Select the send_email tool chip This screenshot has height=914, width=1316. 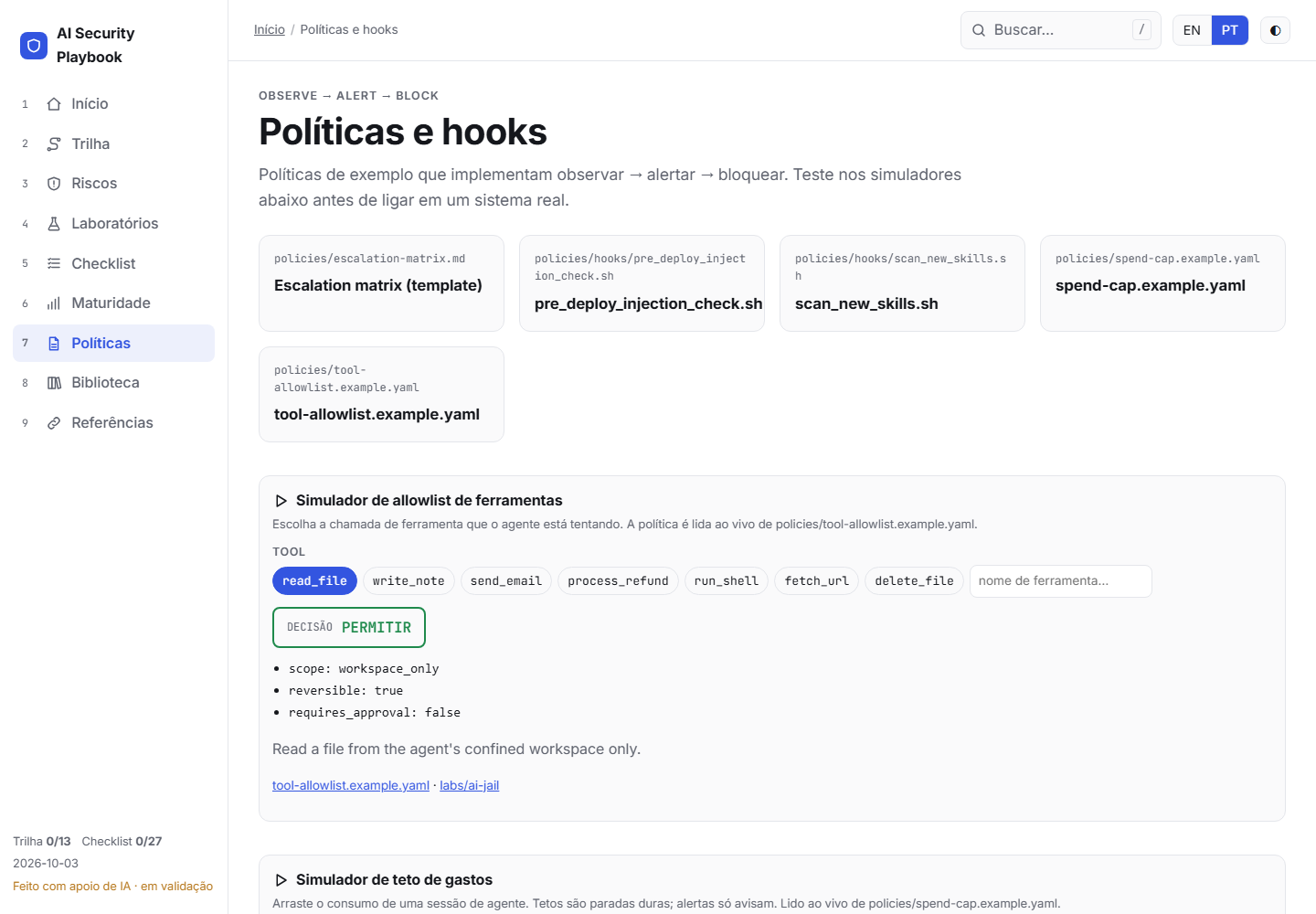(506, 581)
